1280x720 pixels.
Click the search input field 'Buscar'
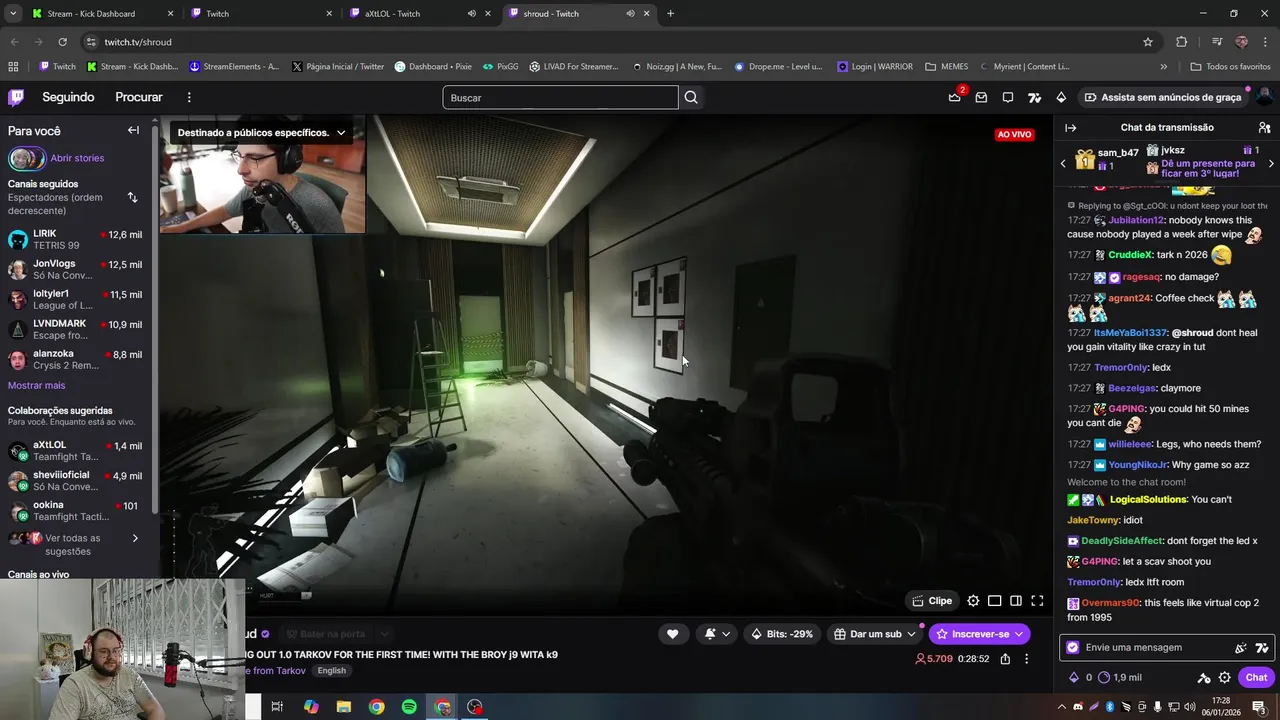[560, 97]
